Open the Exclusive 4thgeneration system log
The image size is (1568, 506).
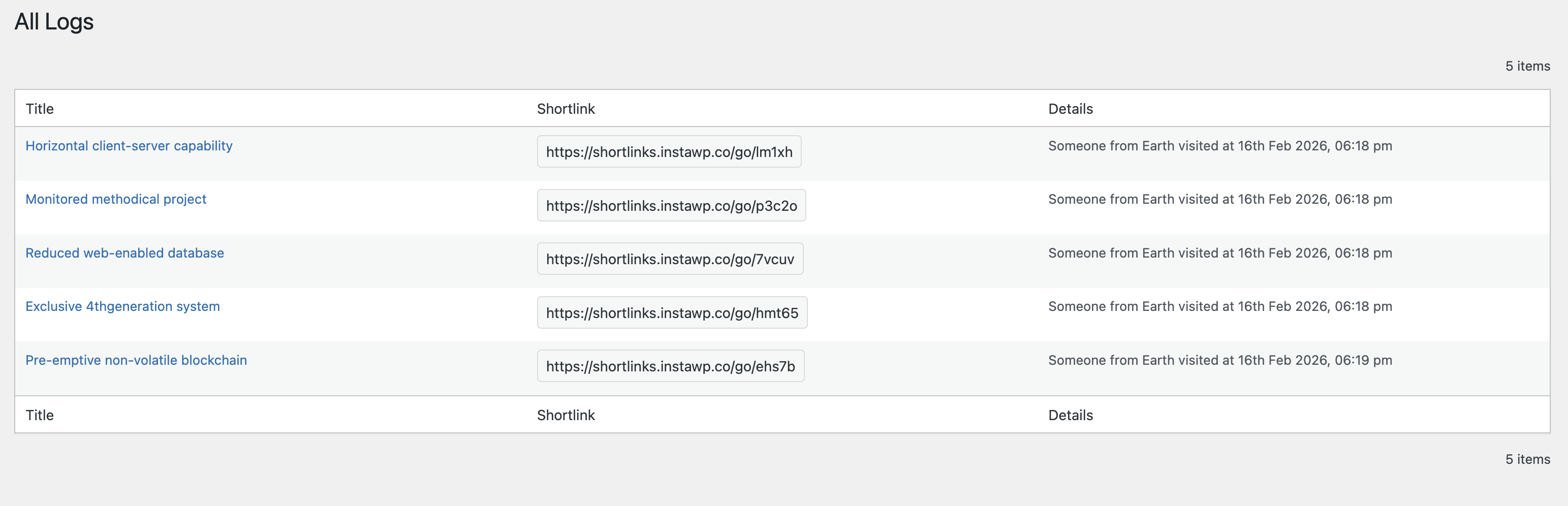click(122, 306)
